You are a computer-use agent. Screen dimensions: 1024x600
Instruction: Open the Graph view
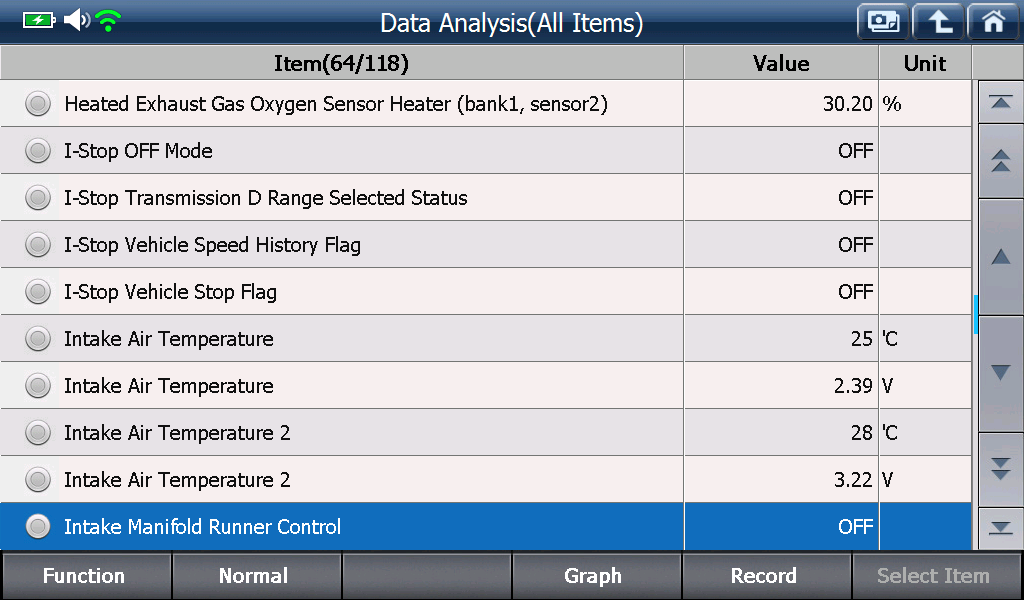tap(596, 576)
